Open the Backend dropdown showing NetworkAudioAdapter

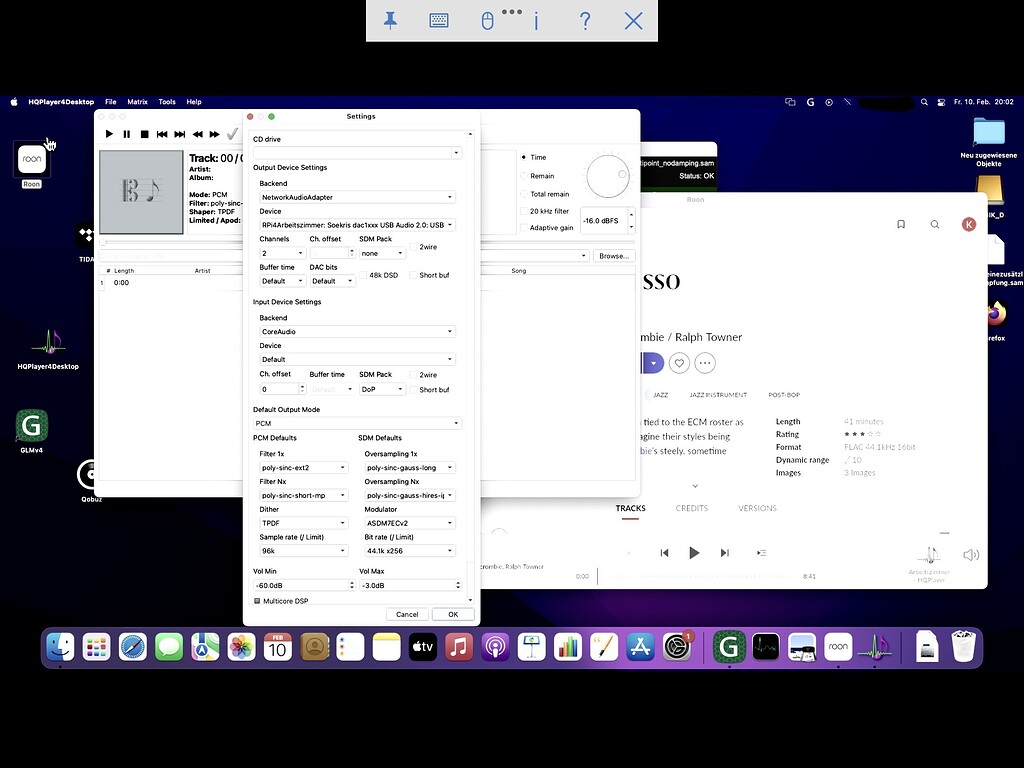(357, 197)
